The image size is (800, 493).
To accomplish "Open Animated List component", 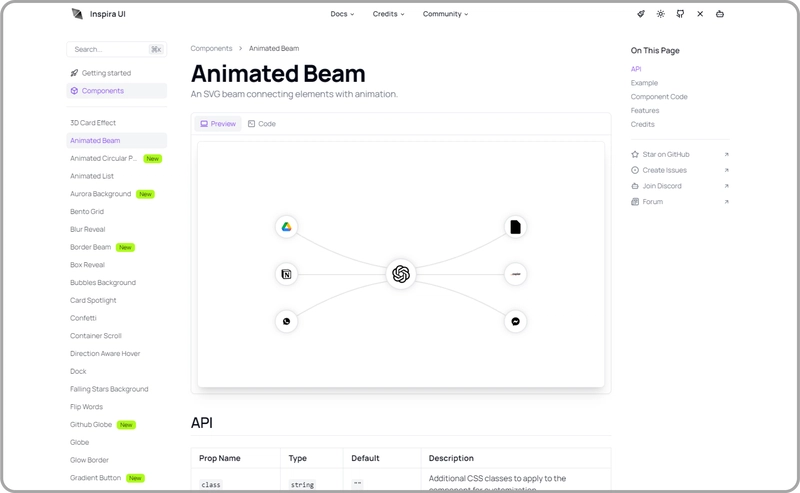I will pyautogui.click(x=92, y=176).
